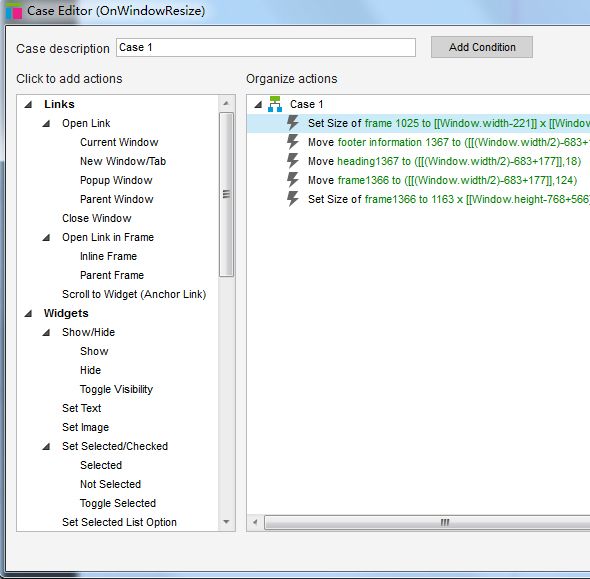Click the Case description input field
The image size is (590, 579).
tap(266, 47)
